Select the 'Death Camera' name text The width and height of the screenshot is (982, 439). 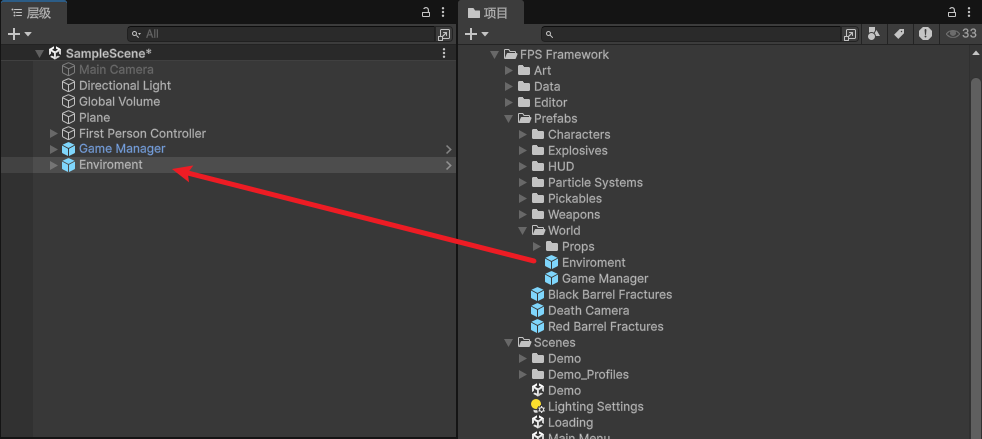point(589,311)
